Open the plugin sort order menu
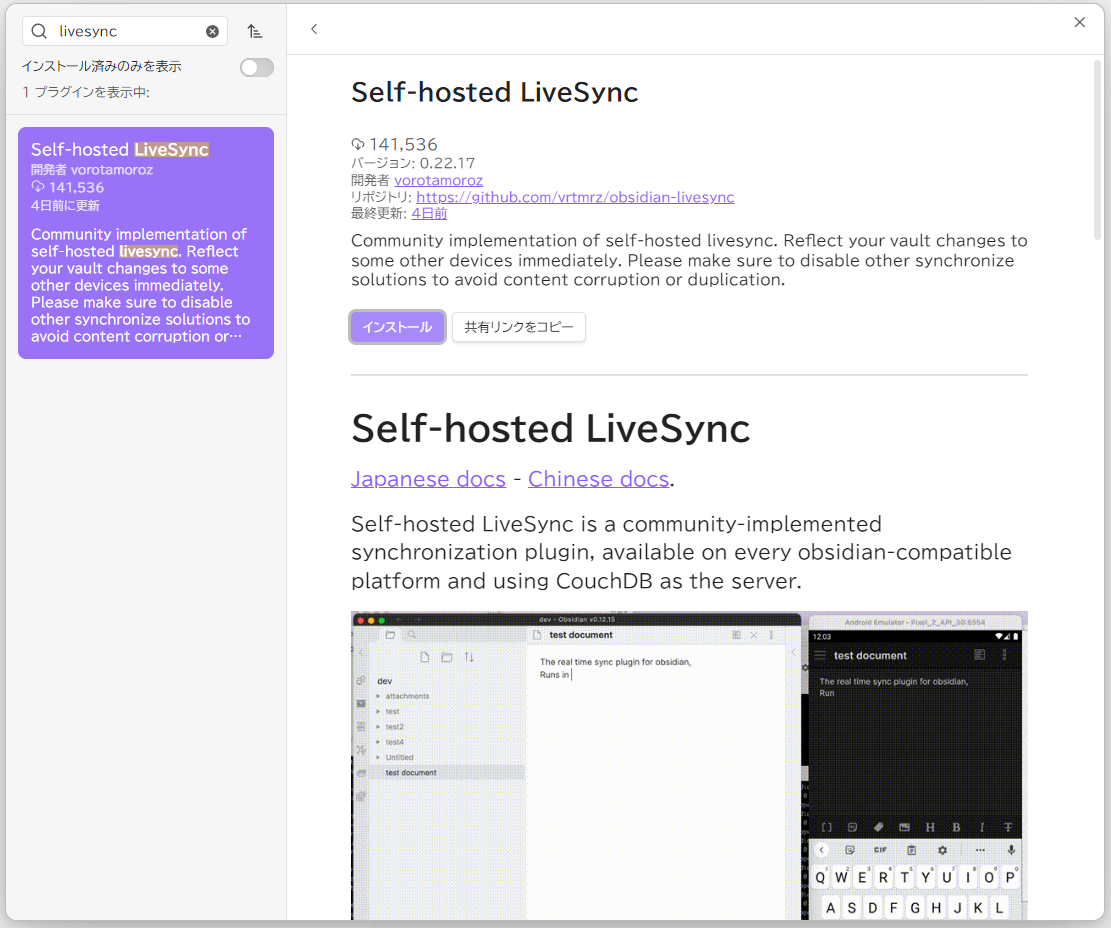Image resolution: width=1111 pixels, height=928 pixels. (x=255, y=32)
